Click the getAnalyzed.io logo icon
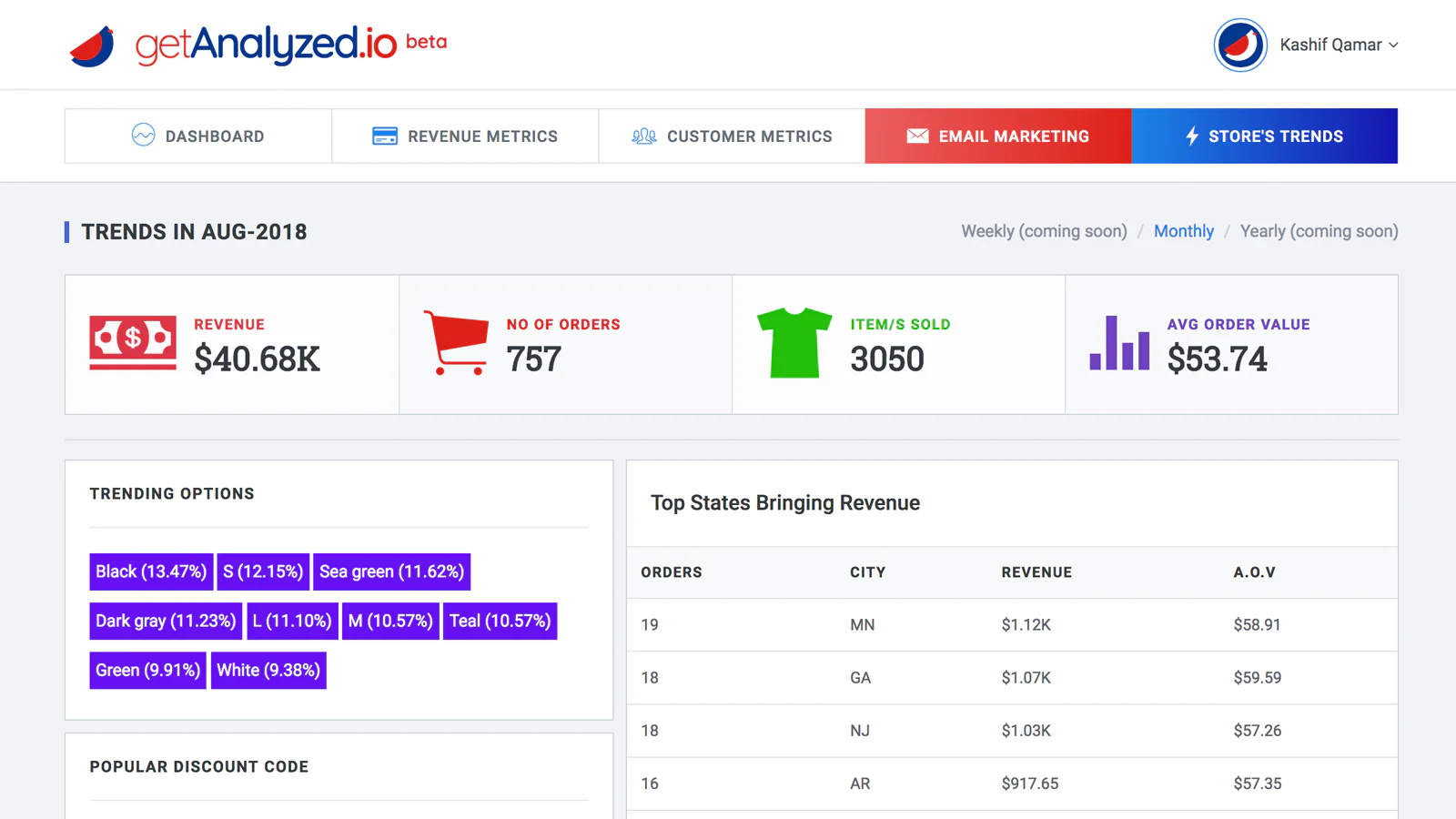The width and height of the screenshot is (1456, 819). 91,43
